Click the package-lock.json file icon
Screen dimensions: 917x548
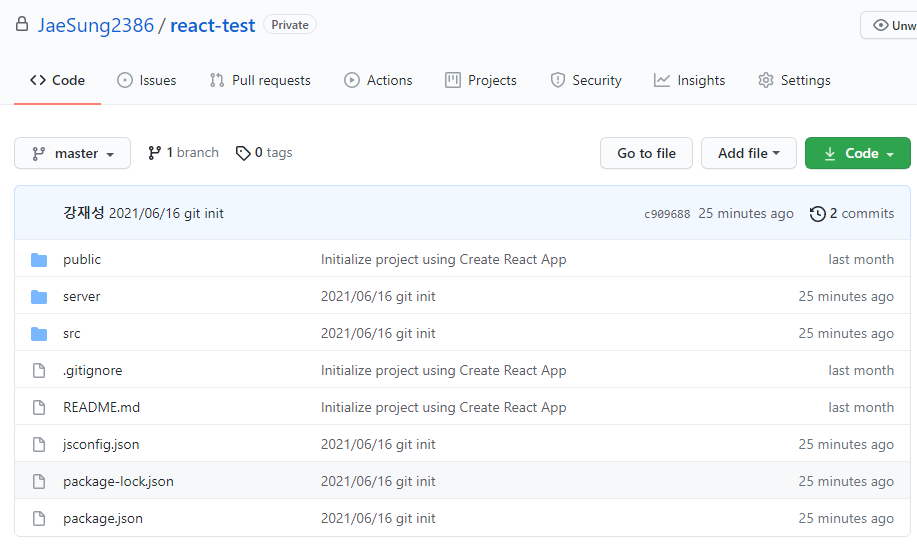pos(39,481)
